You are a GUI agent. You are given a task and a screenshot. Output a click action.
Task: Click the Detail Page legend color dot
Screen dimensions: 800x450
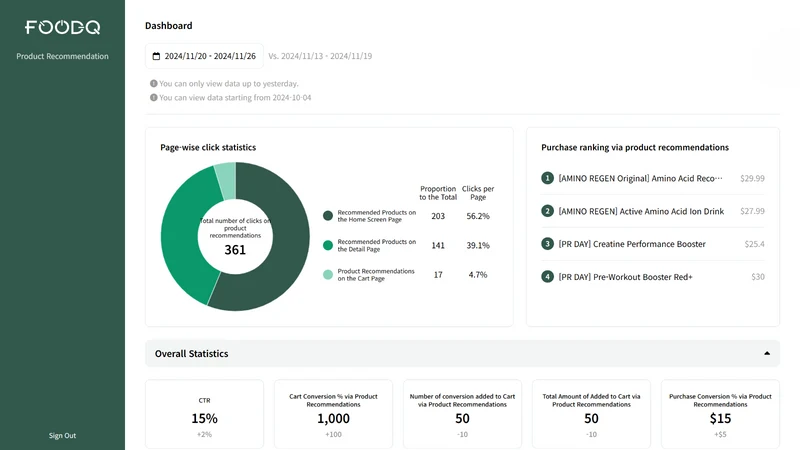pos(328,245)
